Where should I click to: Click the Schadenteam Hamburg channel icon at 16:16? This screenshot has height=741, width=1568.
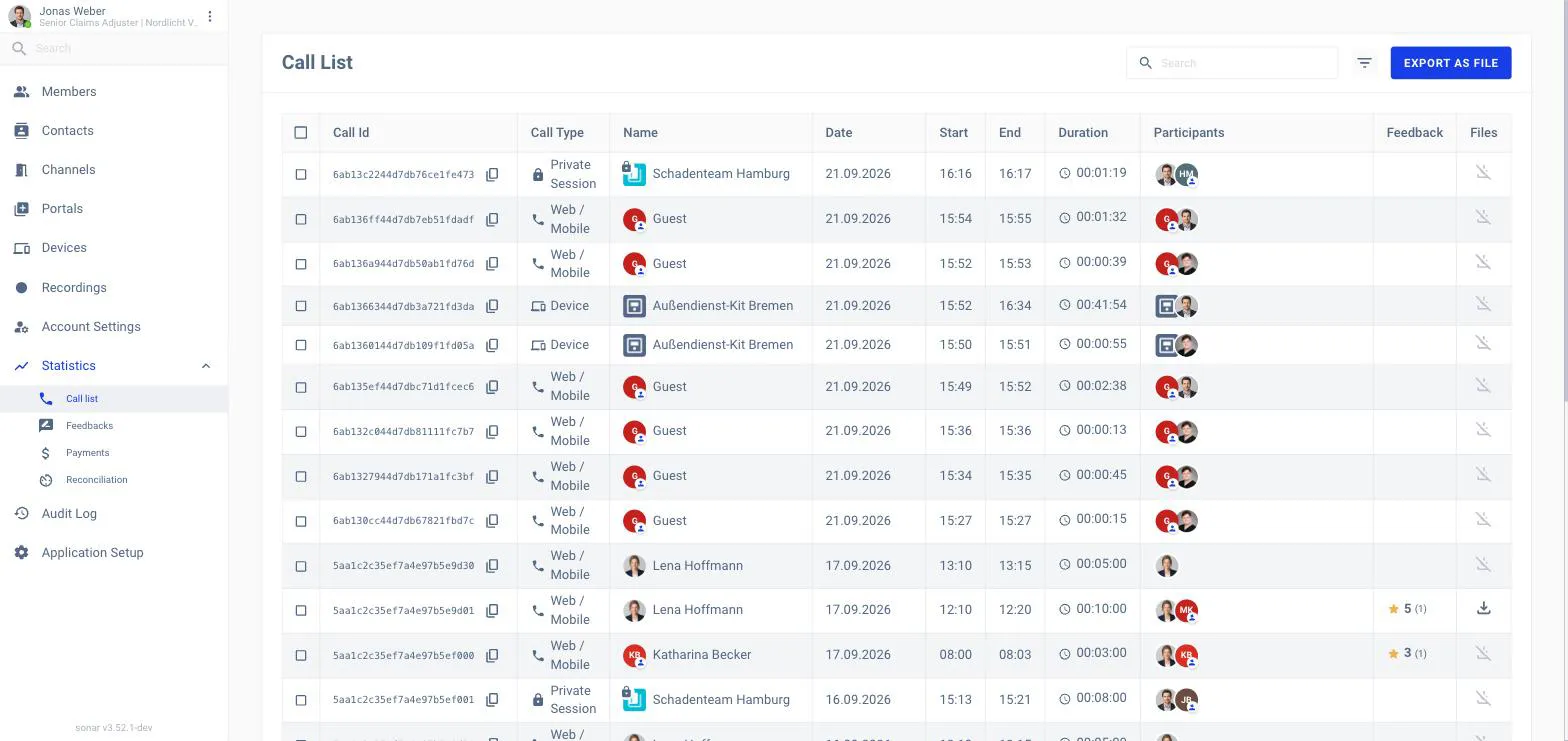pos(634,174)
